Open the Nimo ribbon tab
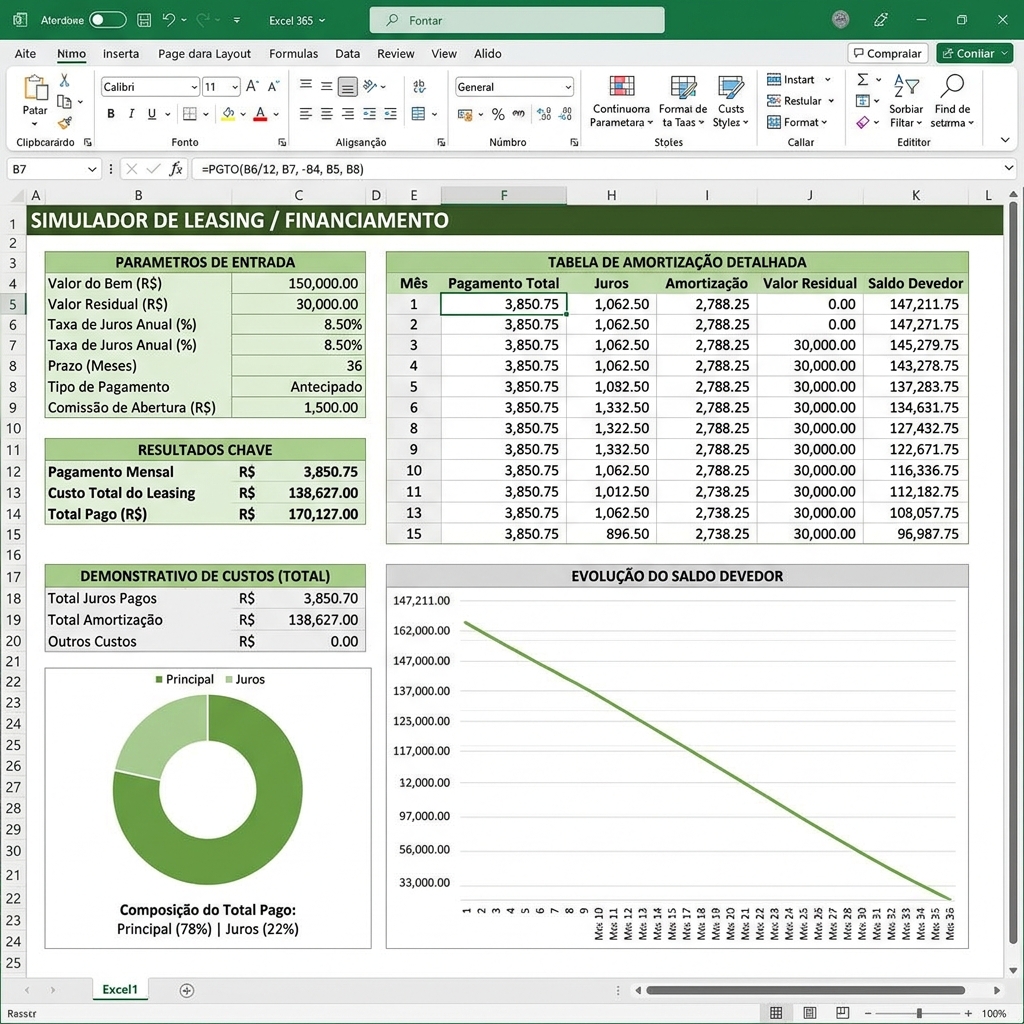 [x=71, y=54]
